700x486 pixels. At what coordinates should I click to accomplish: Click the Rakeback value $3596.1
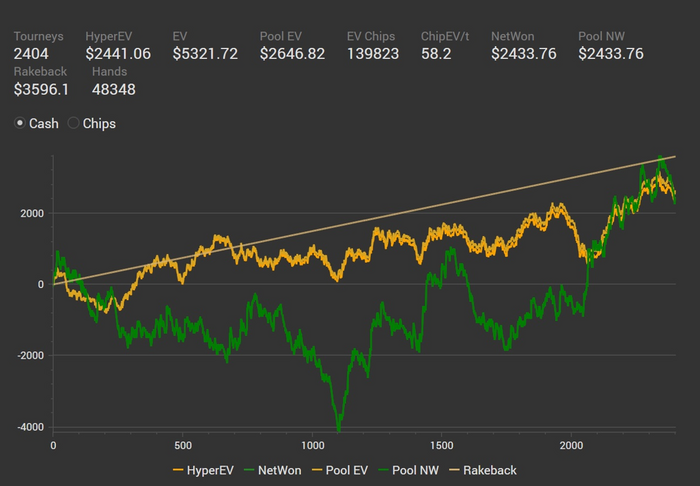click(41, 90)
